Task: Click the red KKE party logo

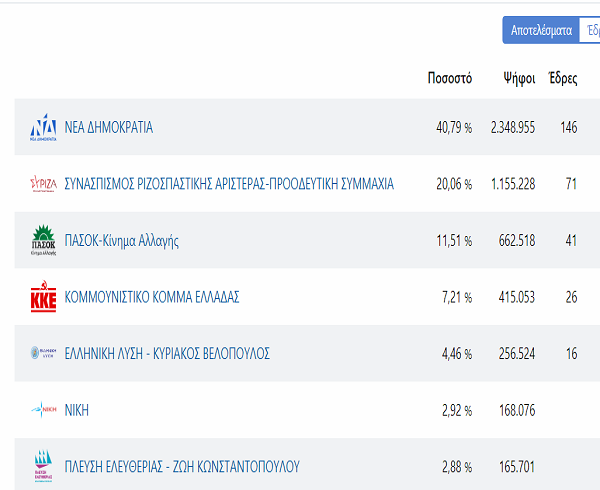Action: pyautogui.click(x=43, y=296)
